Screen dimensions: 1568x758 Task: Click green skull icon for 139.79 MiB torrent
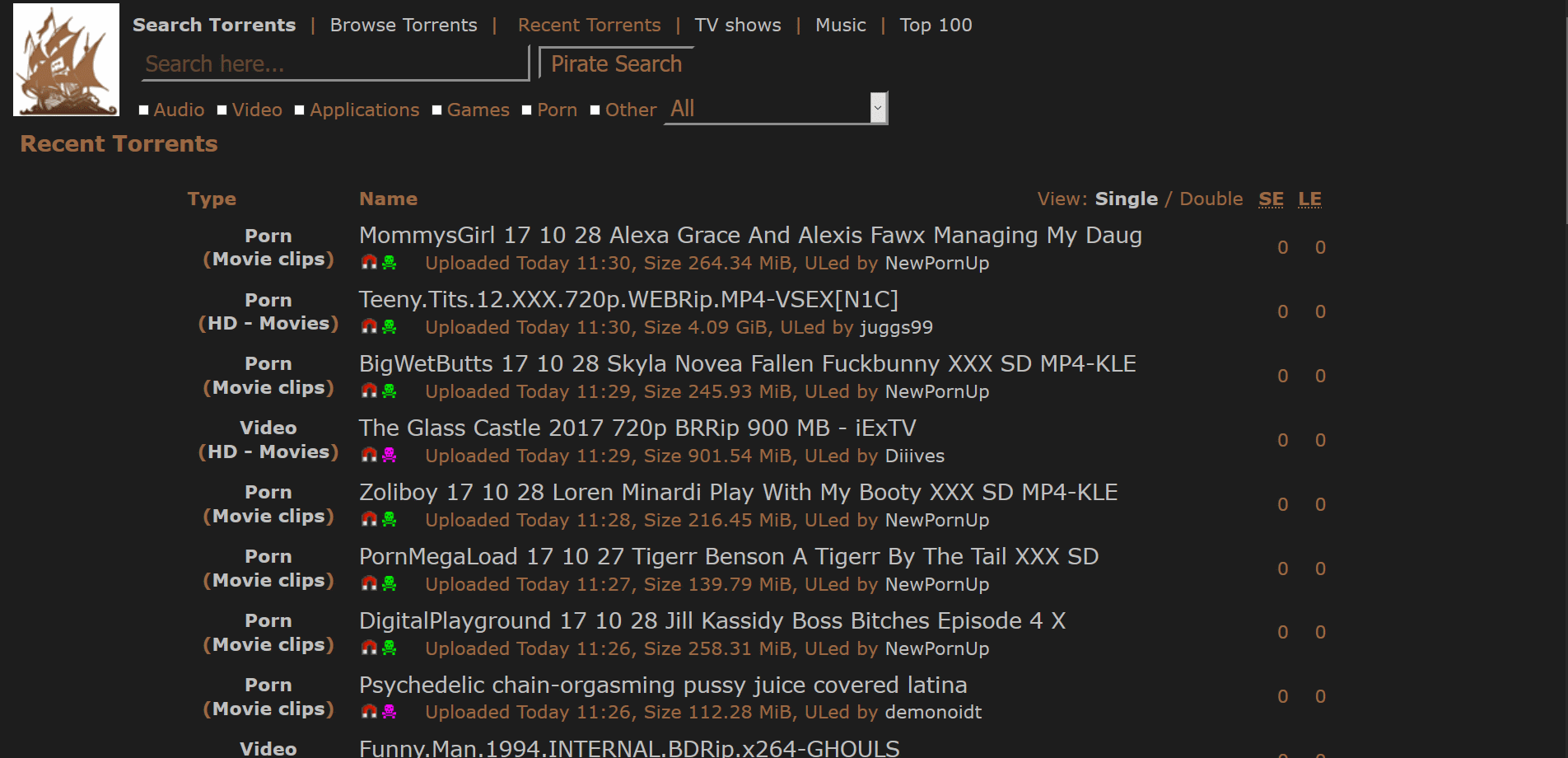390,583
